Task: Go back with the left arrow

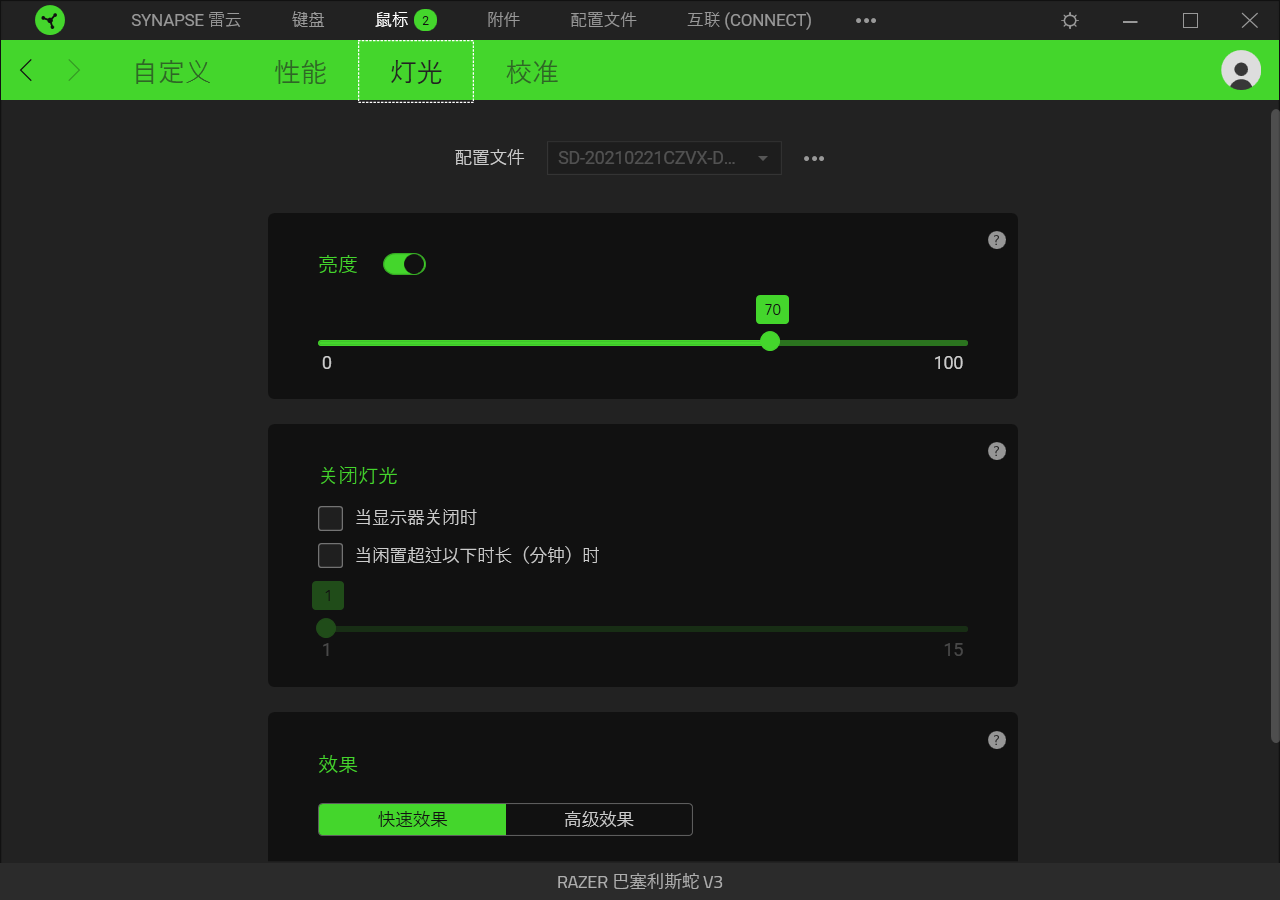Action: pos(27,70)
